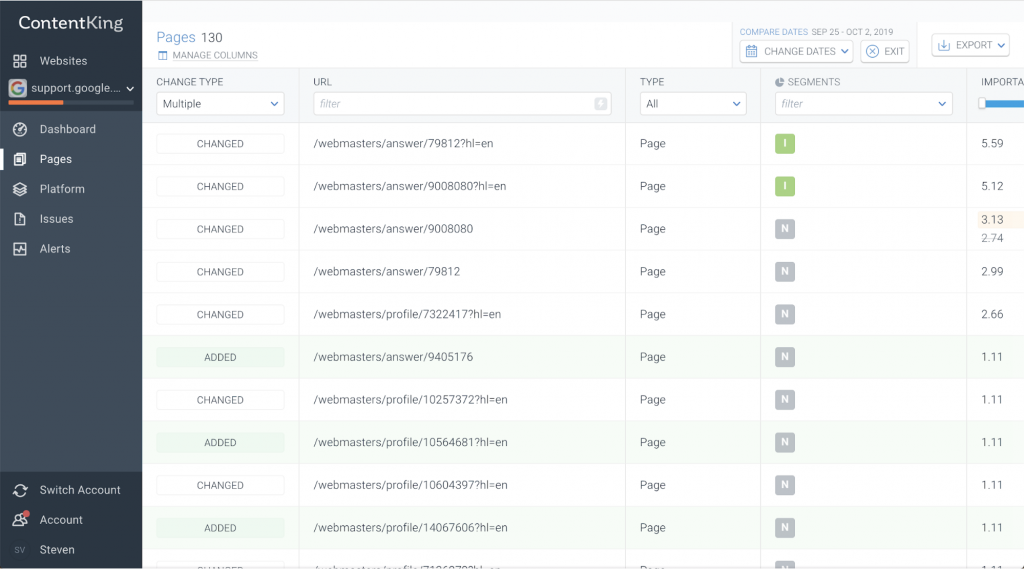Open the Export dropdown menu
1024x569 pixels.
(x=970, y=45)
